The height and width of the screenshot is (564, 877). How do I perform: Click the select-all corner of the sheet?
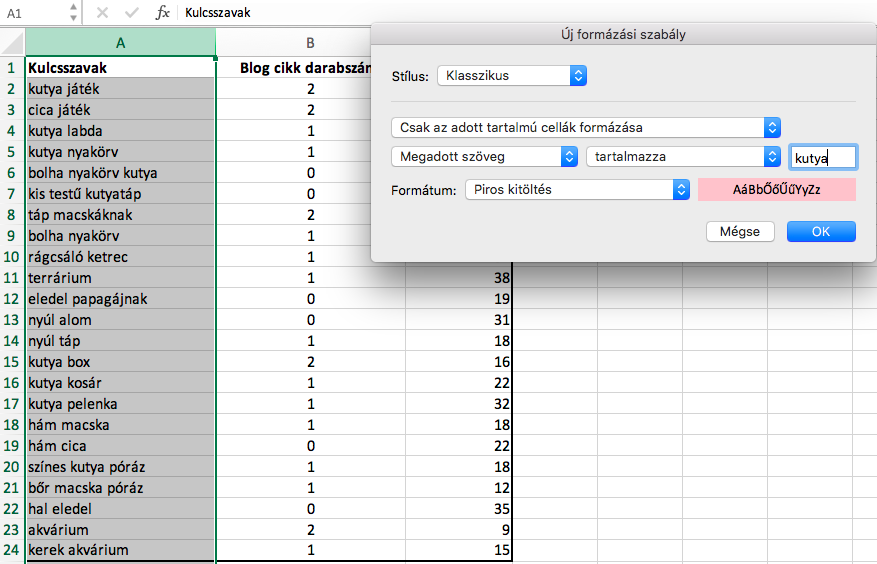click(x=12, y=43)
